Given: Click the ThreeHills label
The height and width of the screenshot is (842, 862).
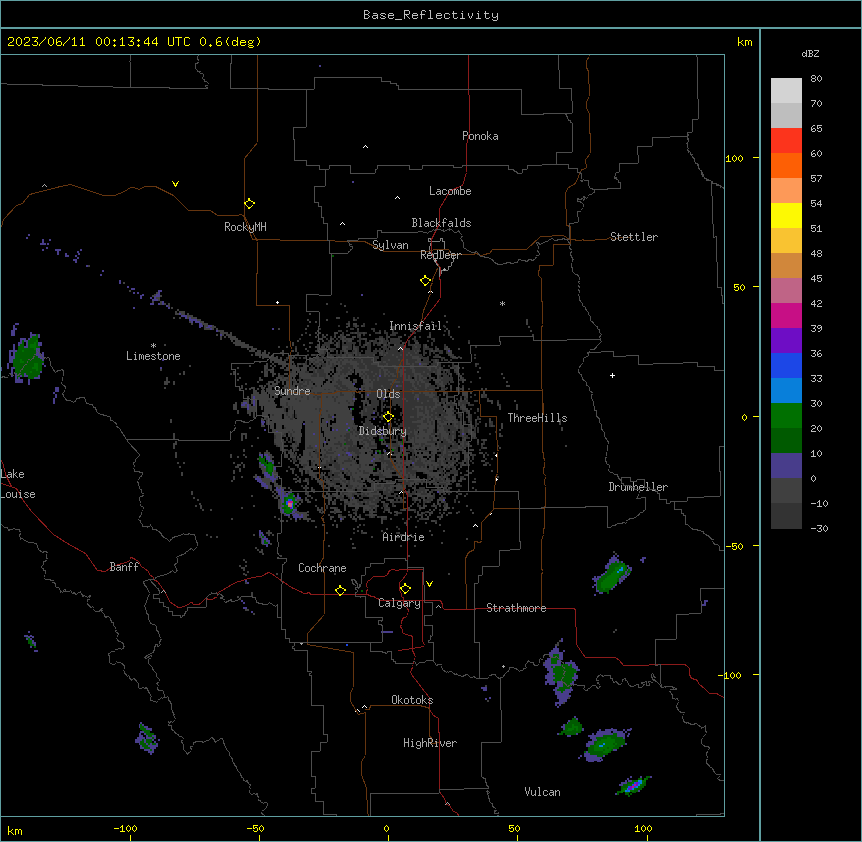Looking at the screenshot, I should pos(537,418).
